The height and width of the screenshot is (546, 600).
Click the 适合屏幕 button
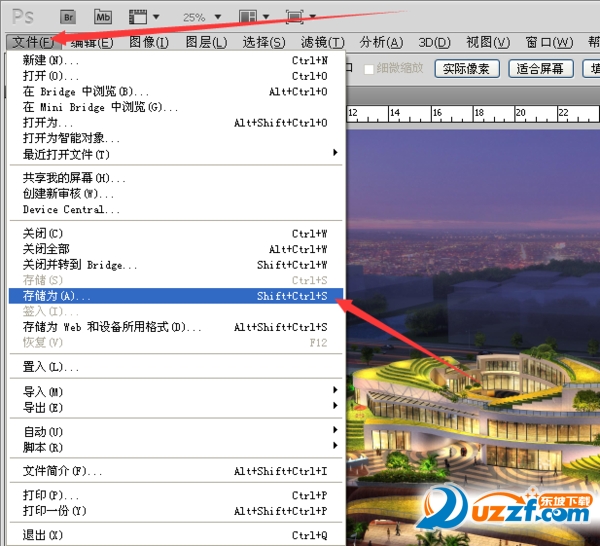pos(541,69)
